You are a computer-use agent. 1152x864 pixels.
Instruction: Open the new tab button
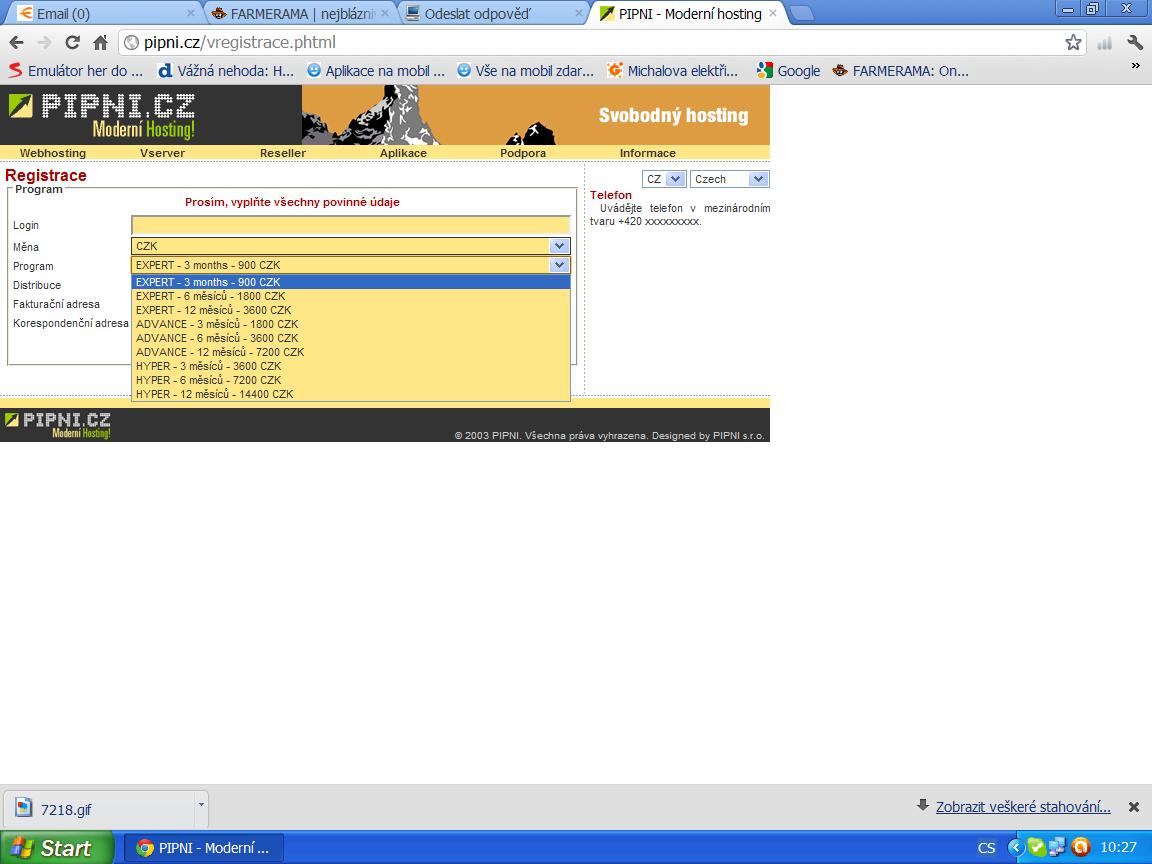[802, 13]
